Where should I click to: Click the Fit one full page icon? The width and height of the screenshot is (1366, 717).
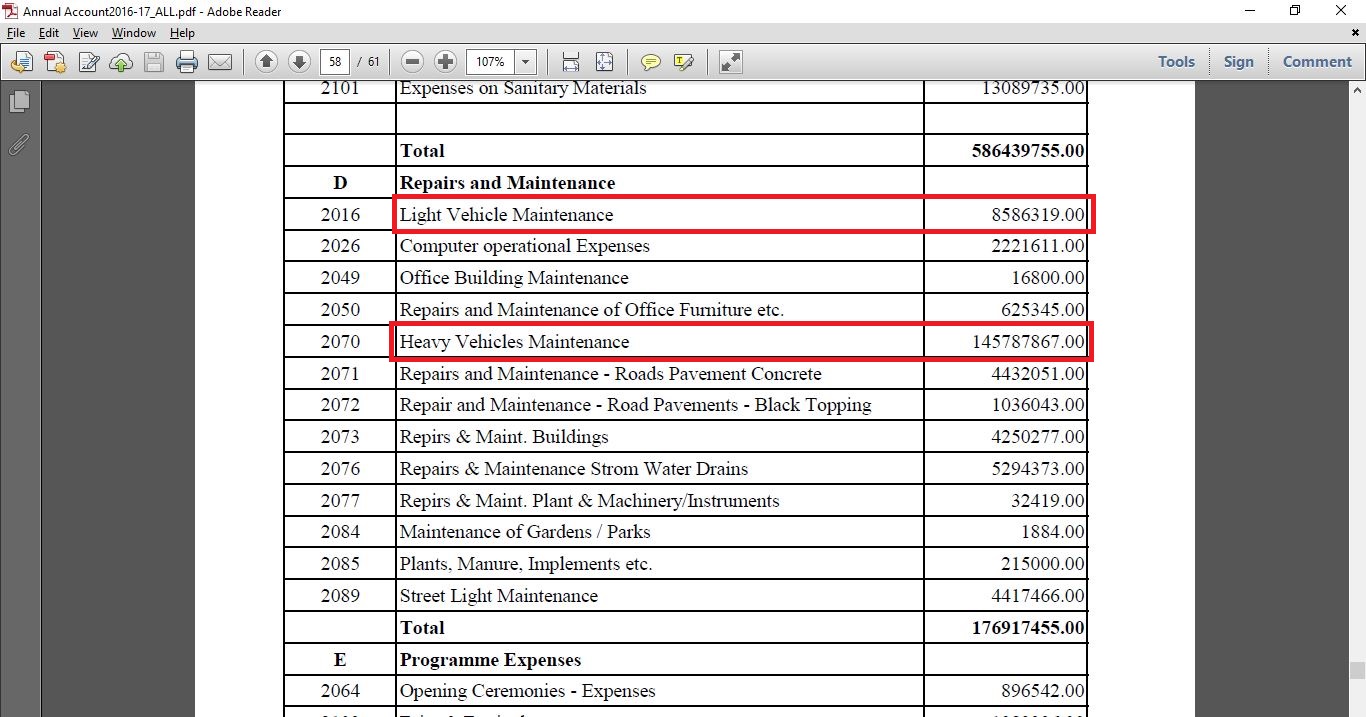click(x=604, y=62)
